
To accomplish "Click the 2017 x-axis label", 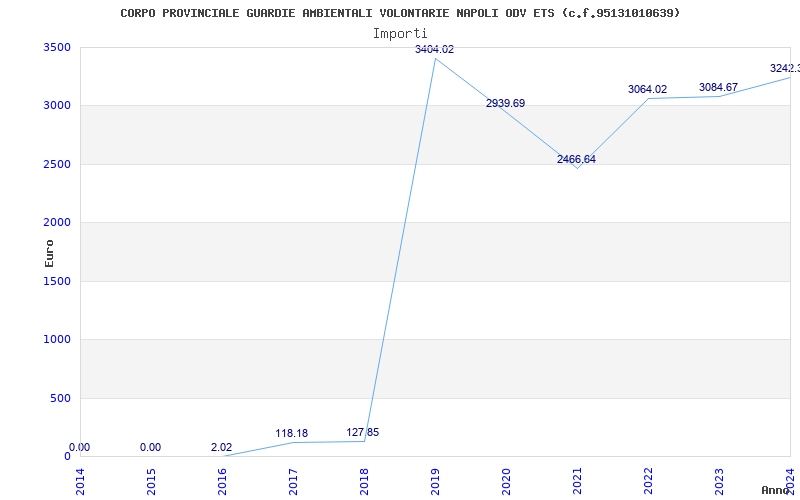I will pyautogui.click(x=293, y=481).
